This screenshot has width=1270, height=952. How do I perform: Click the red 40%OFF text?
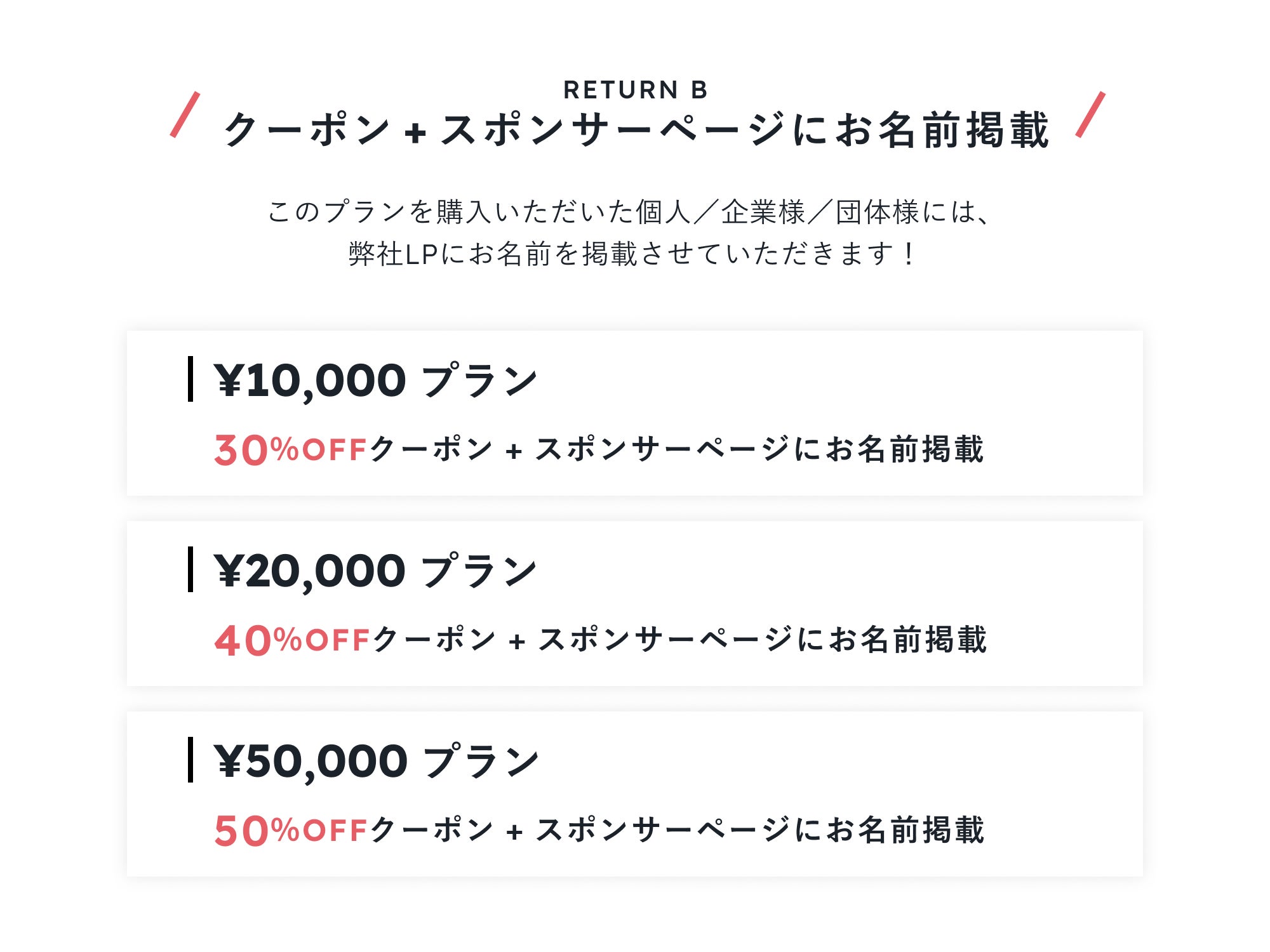point(292,640)
